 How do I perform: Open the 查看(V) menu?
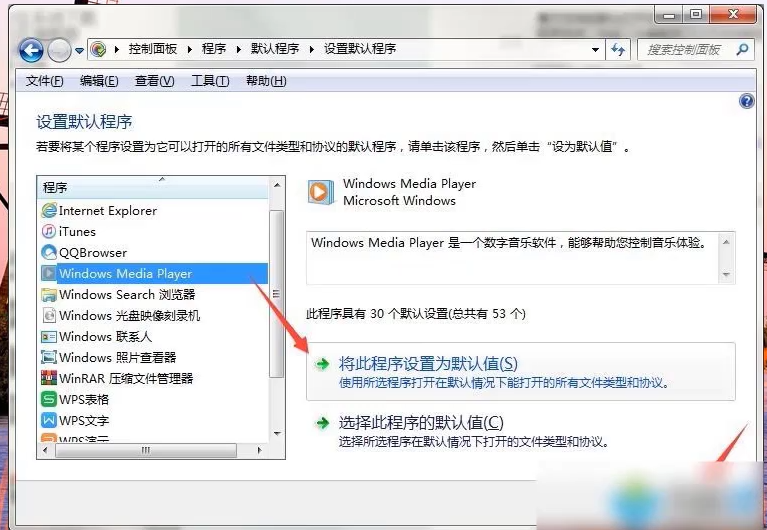(x=155, y=81)
